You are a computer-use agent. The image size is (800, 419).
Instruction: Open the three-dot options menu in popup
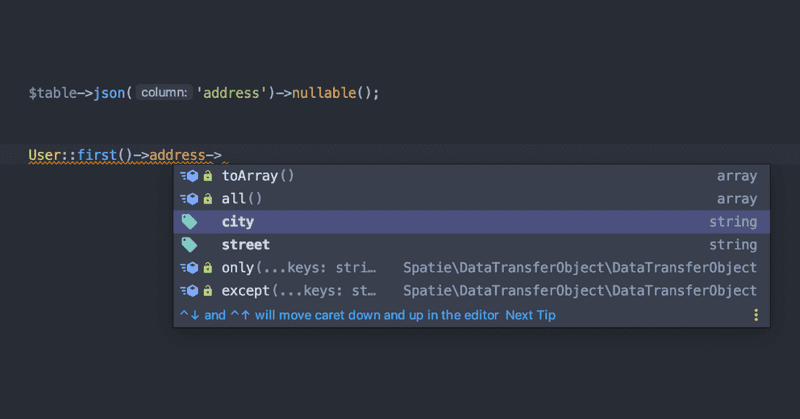coord(756,315)
